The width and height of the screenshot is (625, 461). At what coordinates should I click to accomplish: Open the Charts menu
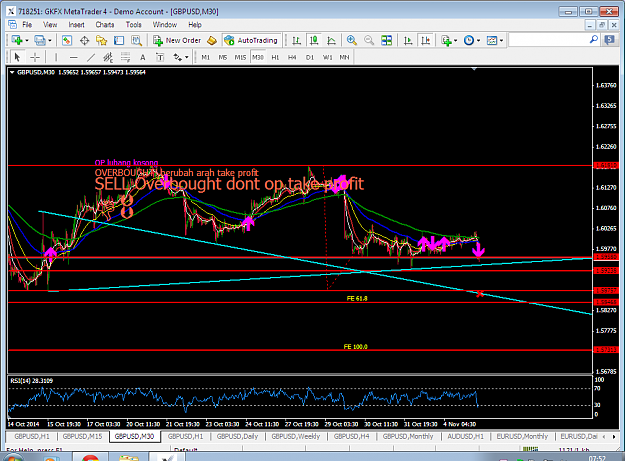tap(105, 25)
